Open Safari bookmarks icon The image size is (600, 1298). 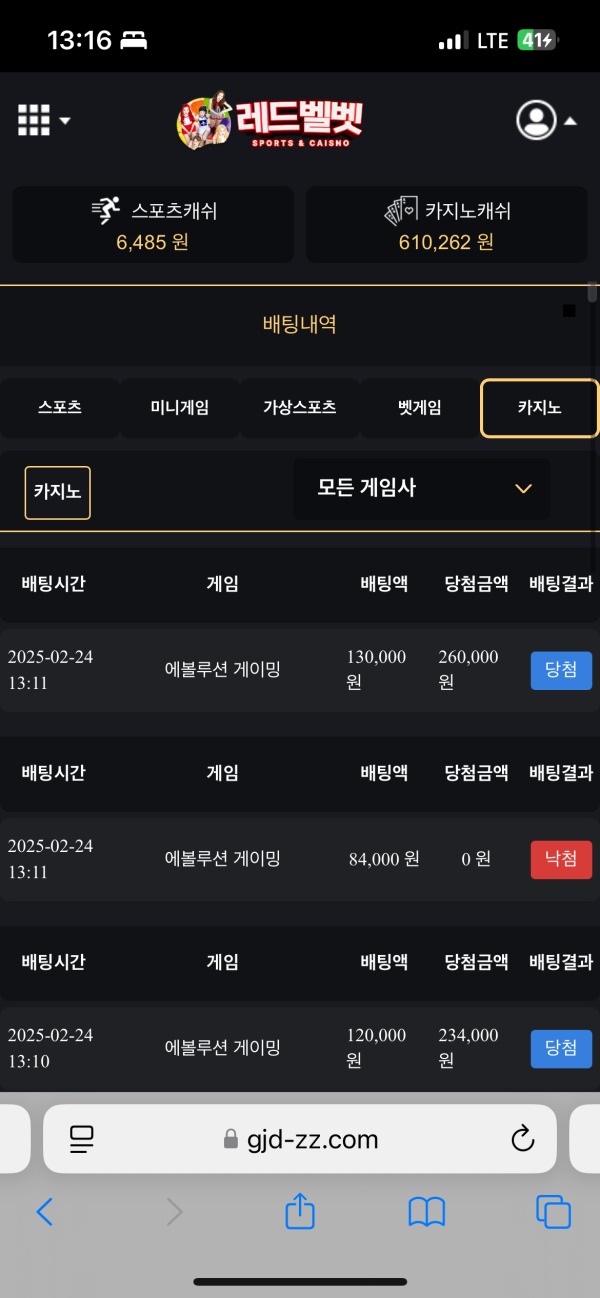pos(427,1212)
